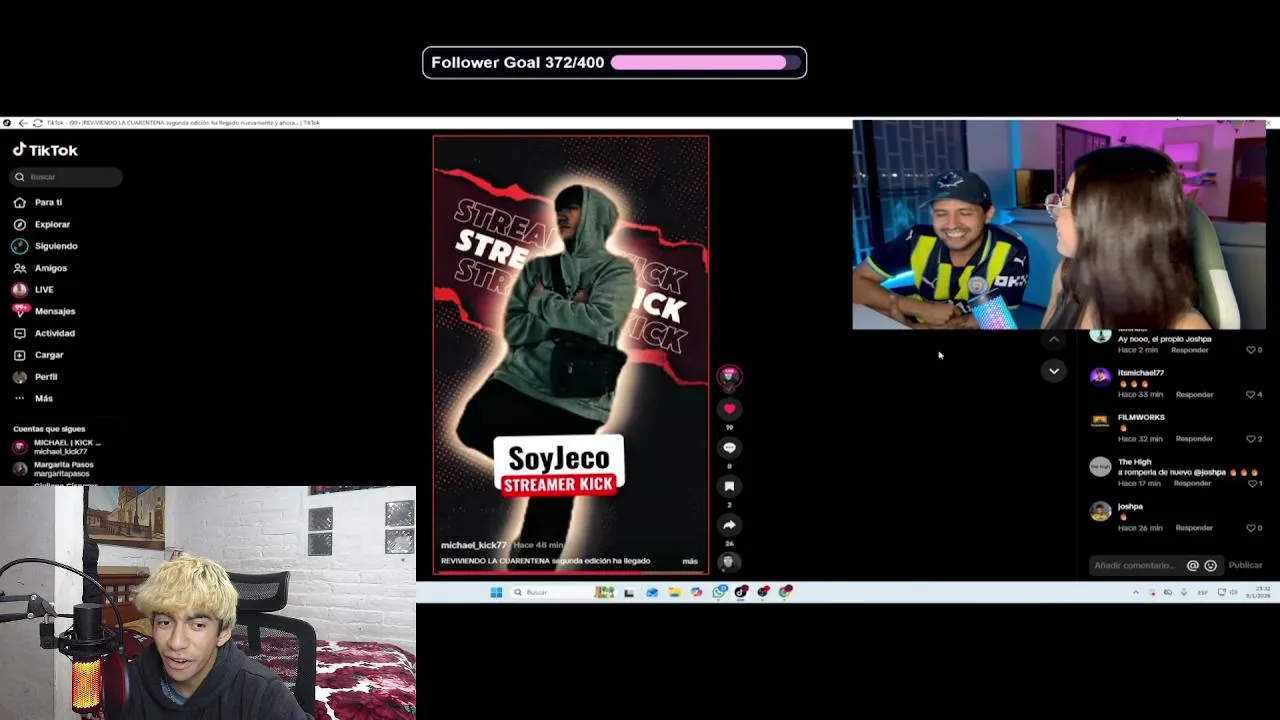Open the Más menu

click(33, 398)
